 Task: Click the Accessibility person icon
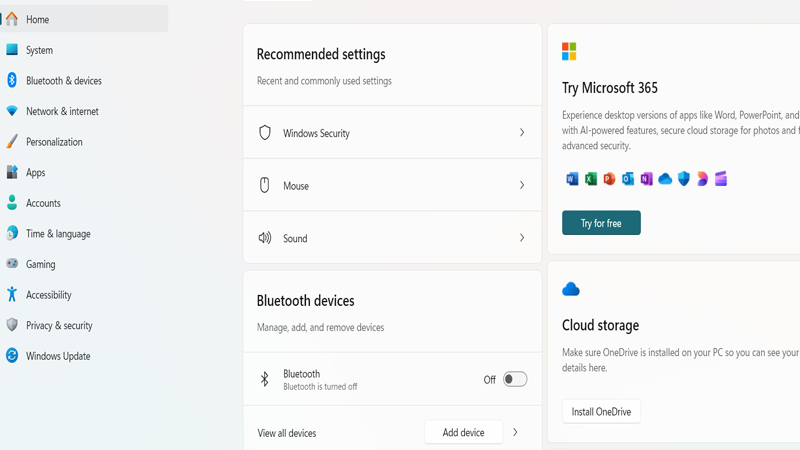pos(12,295)
